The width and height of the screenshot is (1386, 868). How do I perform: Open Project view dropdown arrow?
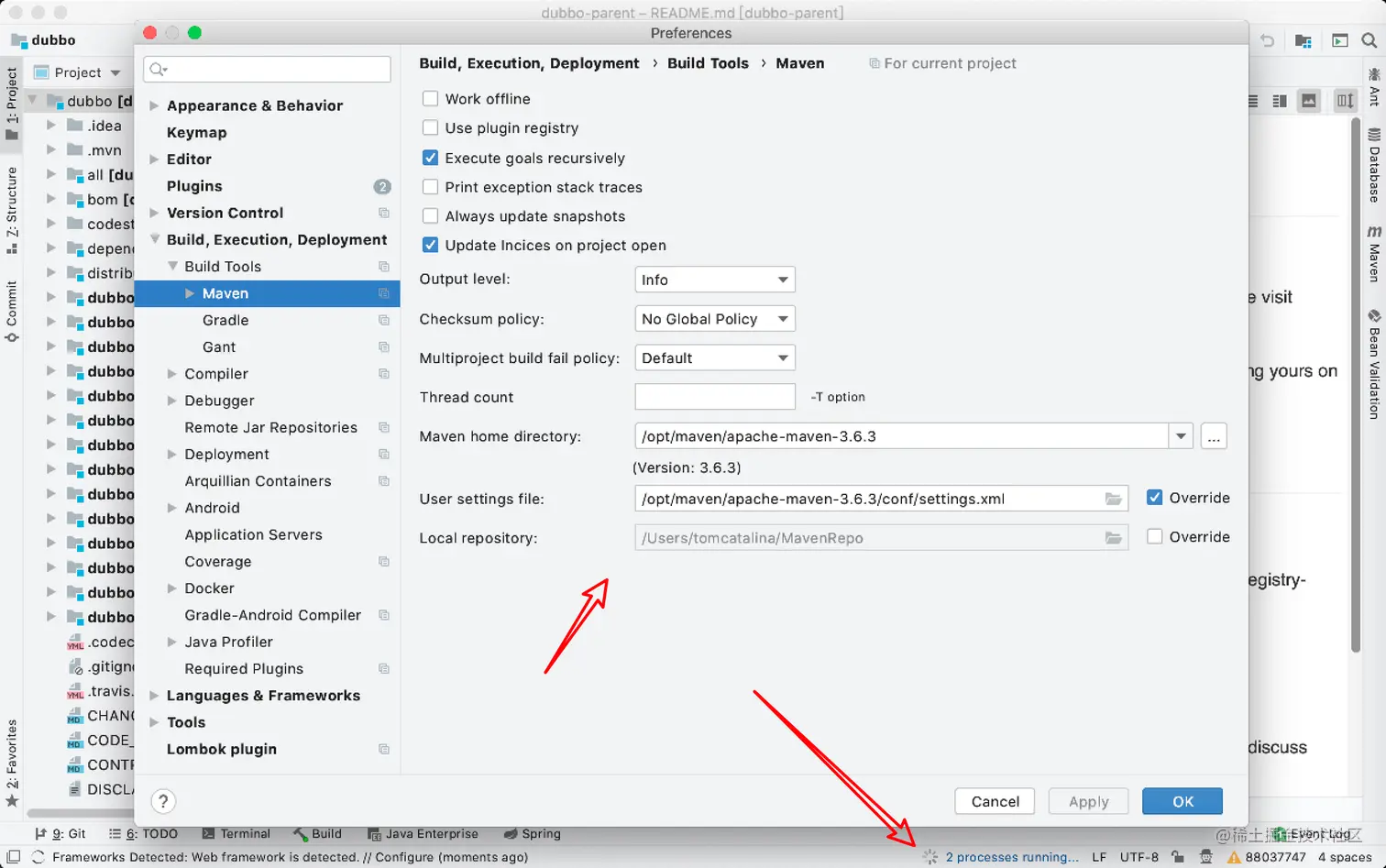click(115, 72)
